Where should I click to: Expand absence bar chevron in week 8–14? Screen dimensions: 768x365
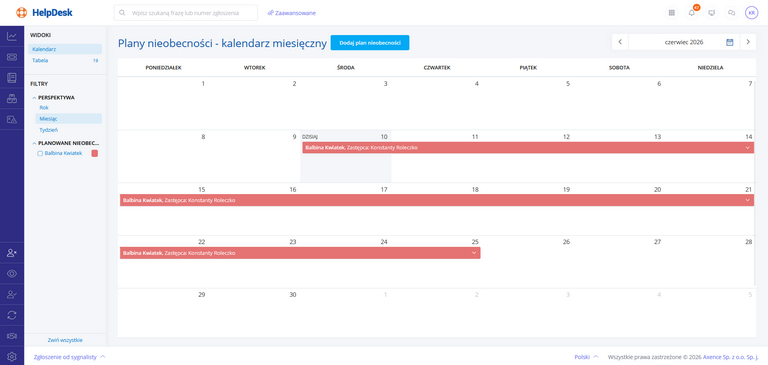pos(747,147)
